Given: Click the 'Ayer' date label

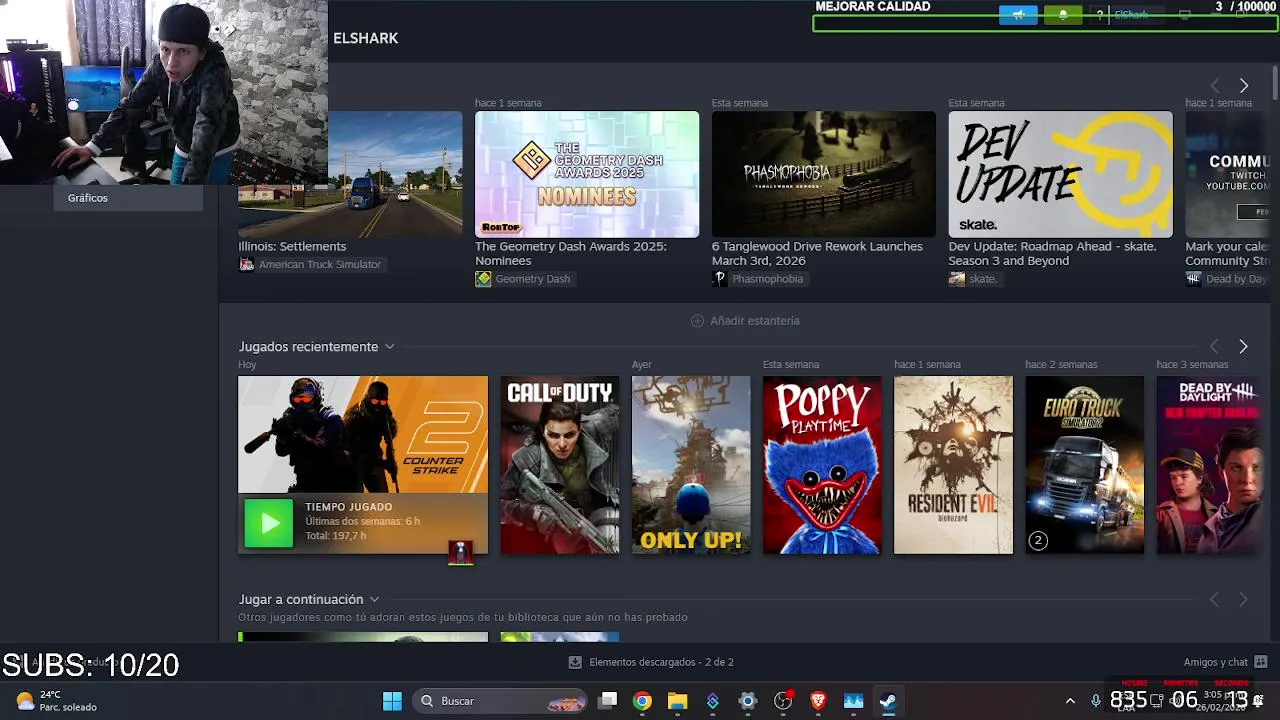Looking at the screenshot, I should 642,365.
